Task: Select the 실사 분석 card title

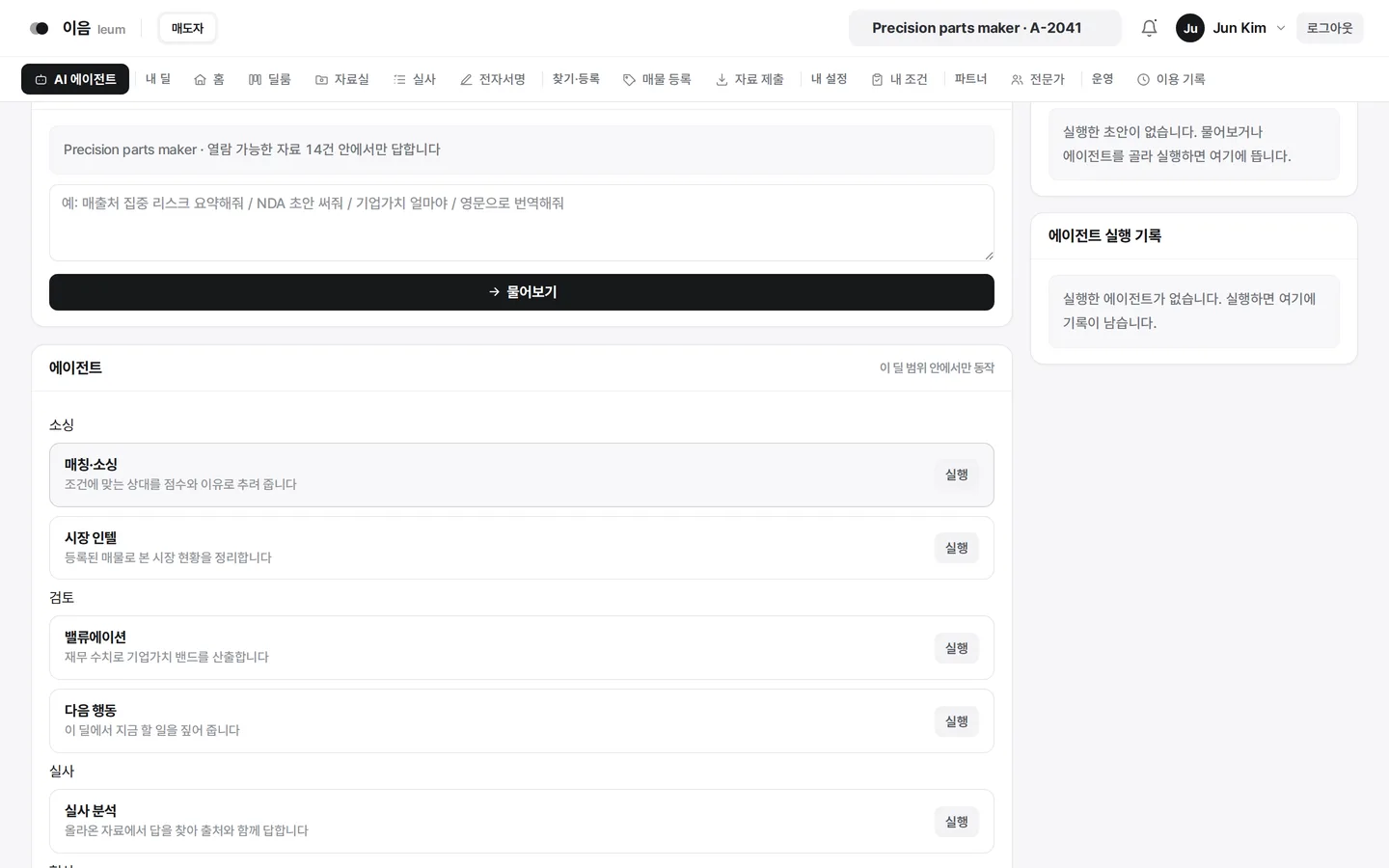Action: tap(91, 810)
